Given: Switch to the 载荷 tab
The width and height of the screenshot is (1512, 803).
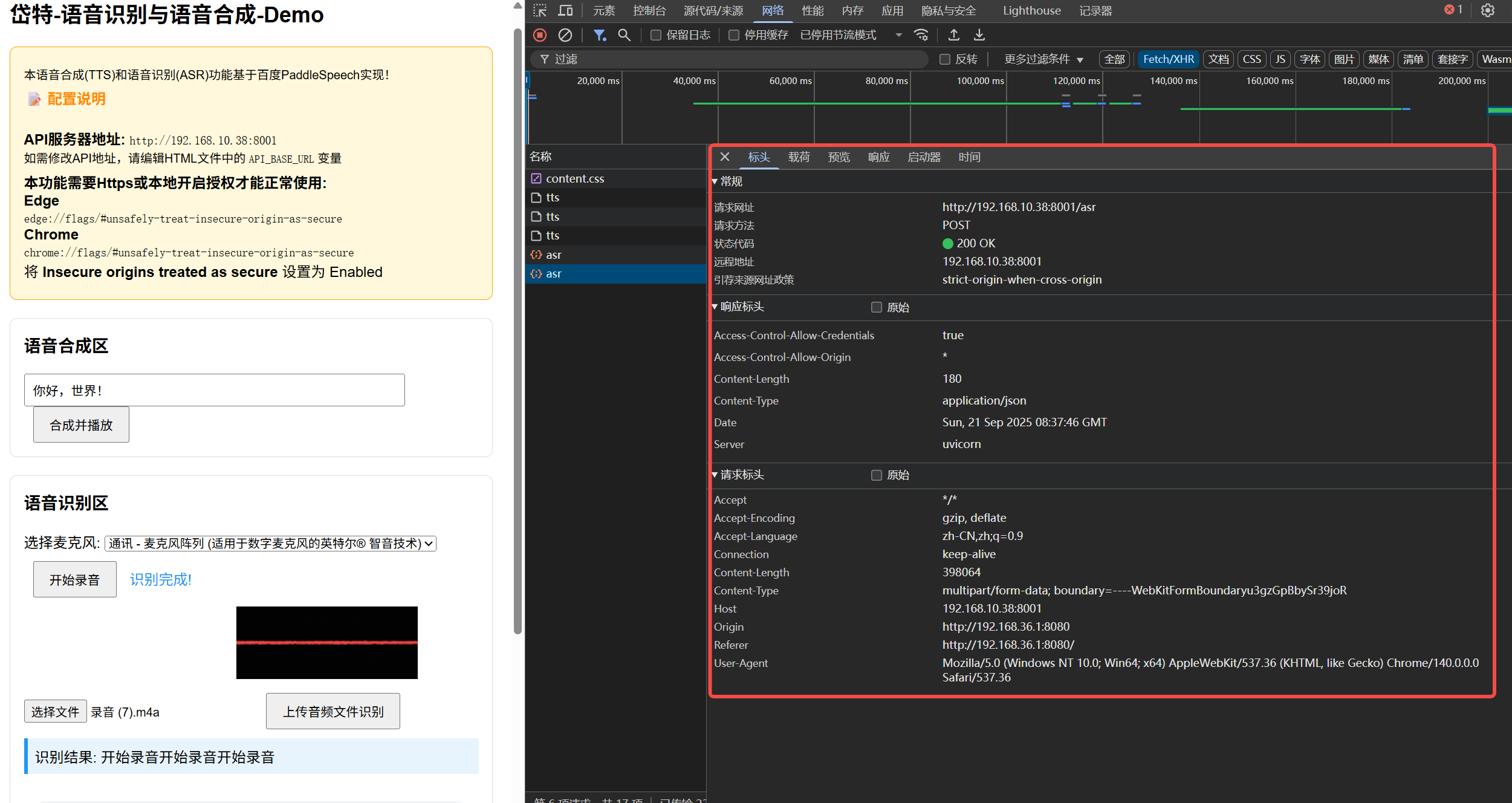Looking at the screenshot, I should (x=799, y=157).
